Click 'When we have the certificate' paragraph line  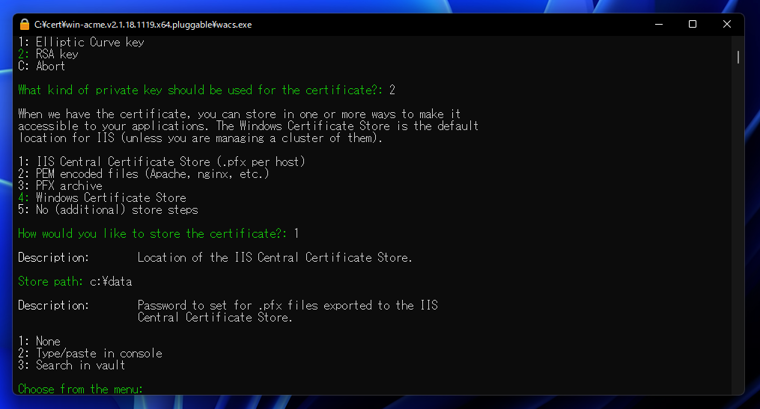click(239, 114)
